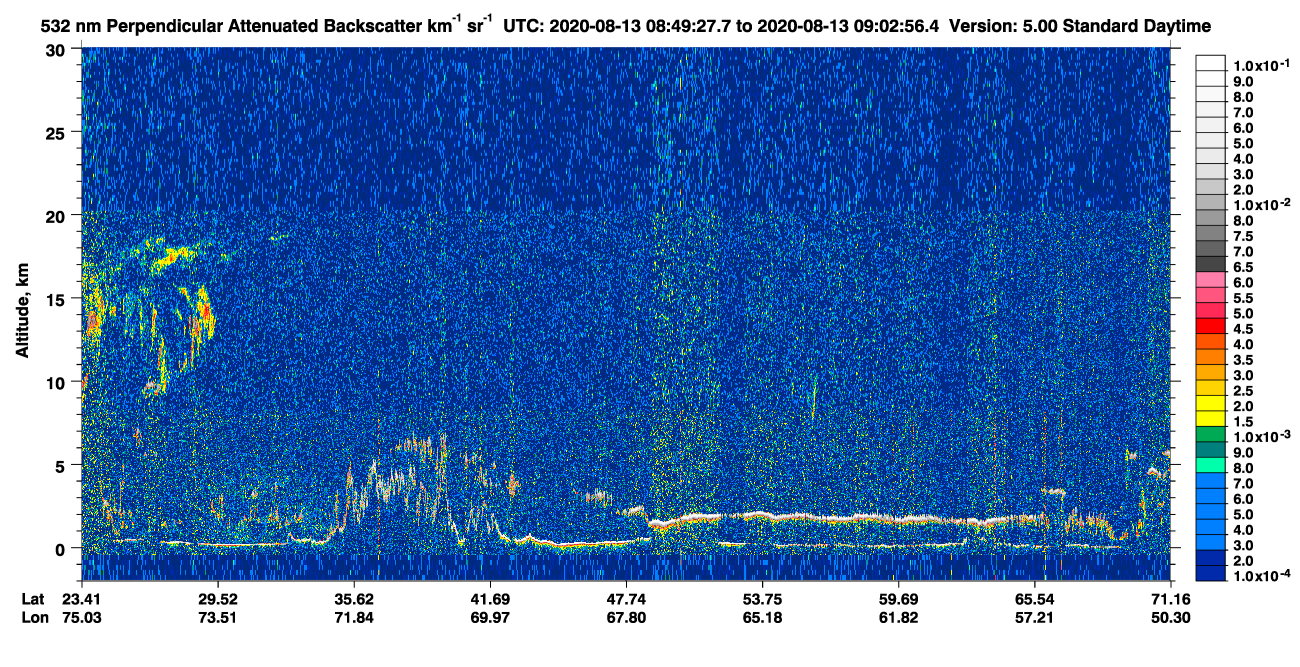1300x667 pixels.
Task: Click longitude value '50.30'
Action: click(1170, 618)
